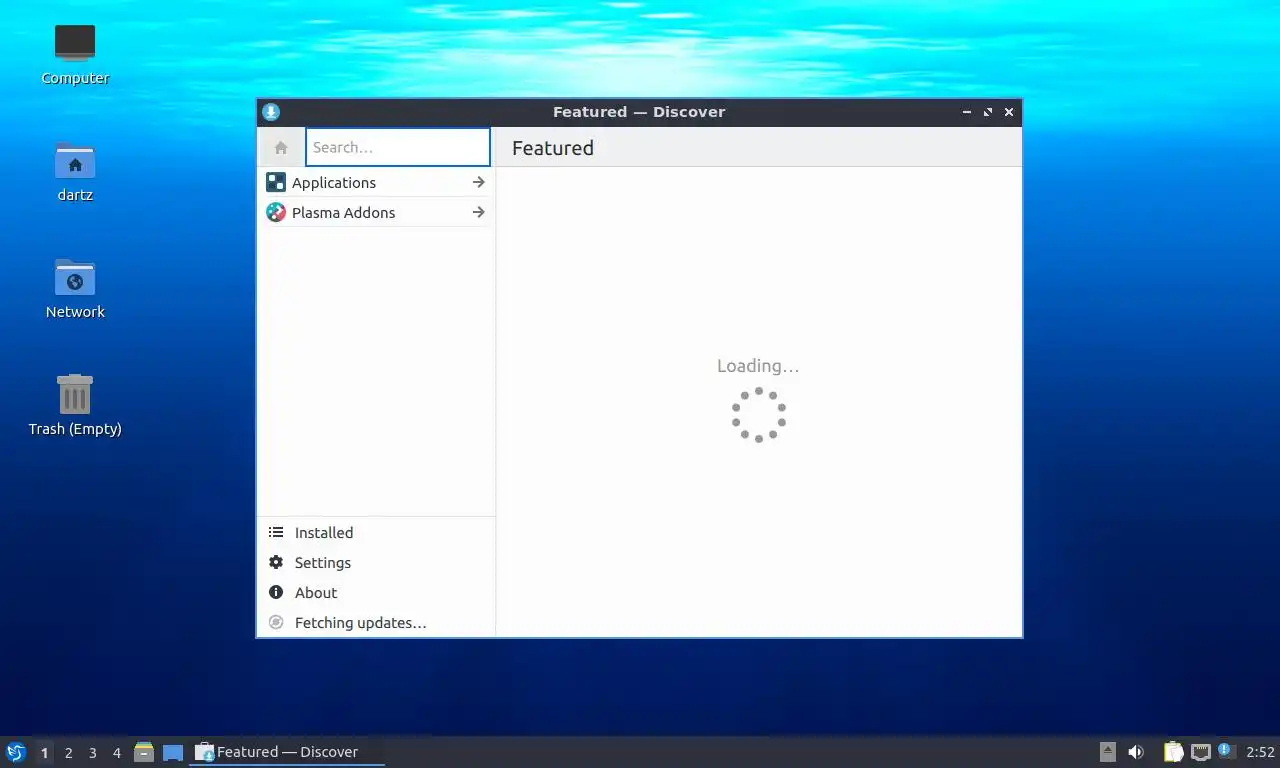Click the show desktop panel icon
1280x768 pixels.
point(173,752)
